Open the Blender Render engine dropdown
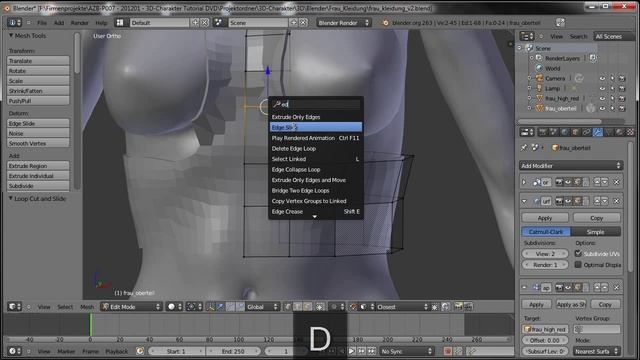Screen dimensions: 640x360 (343, 23)
